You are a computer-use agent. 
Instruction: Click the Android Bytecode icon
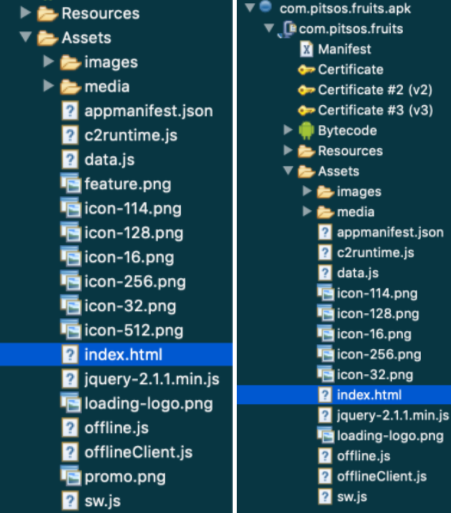point(306,131)
